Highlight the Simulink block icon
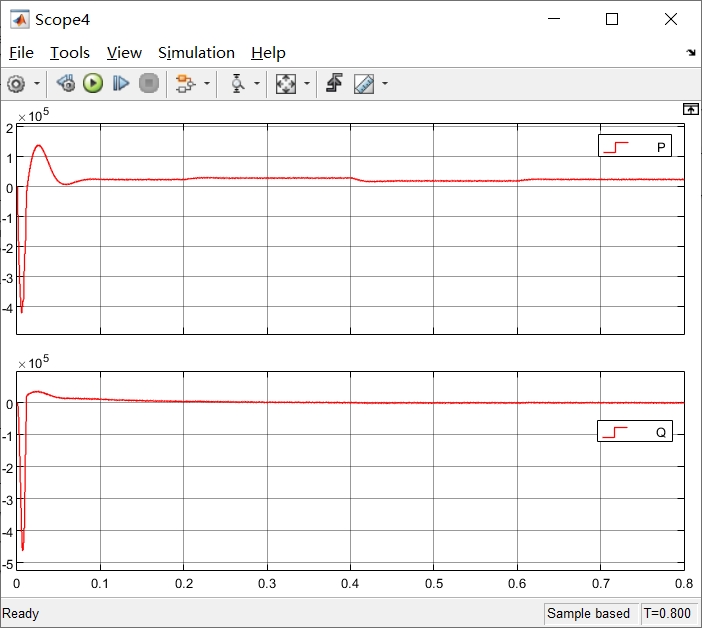 point(185,84)
